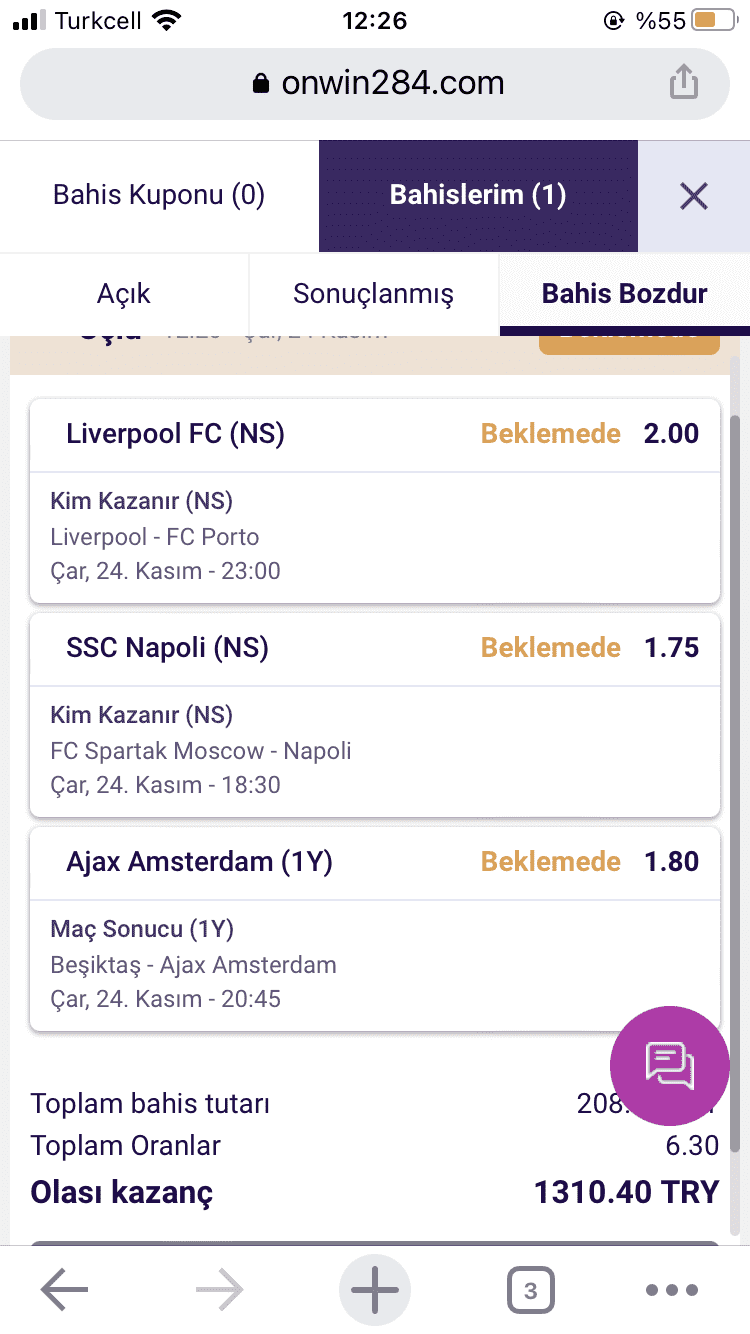The height and width of the screenshot is (1334, 750).
Task: Show the Sonuçlanmış bets tab
Action: pyautogui.click(x=373, y=294)
